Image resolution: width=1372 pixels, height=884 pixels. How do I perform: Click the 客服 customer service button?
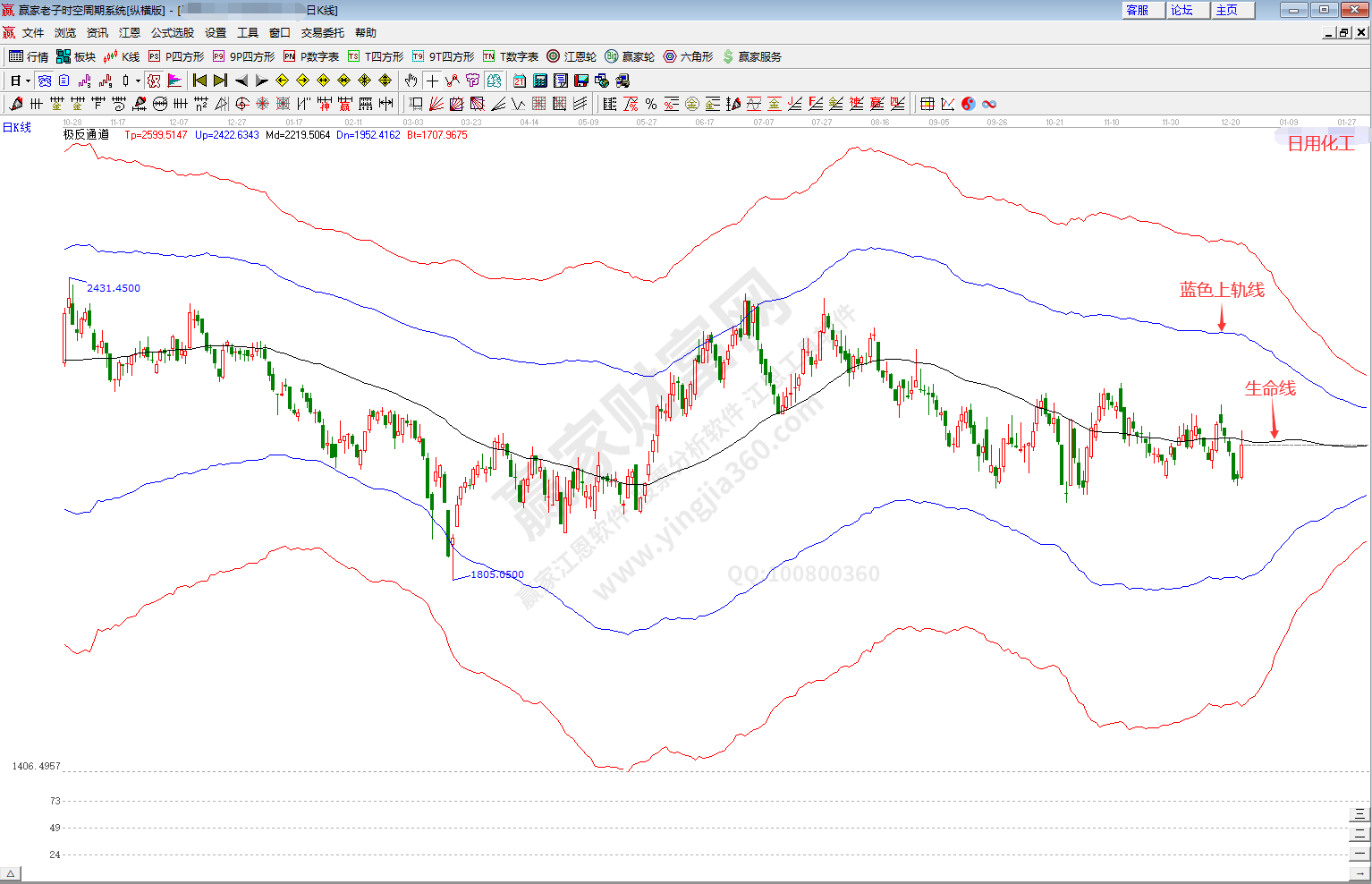(x=1144, y=10)
